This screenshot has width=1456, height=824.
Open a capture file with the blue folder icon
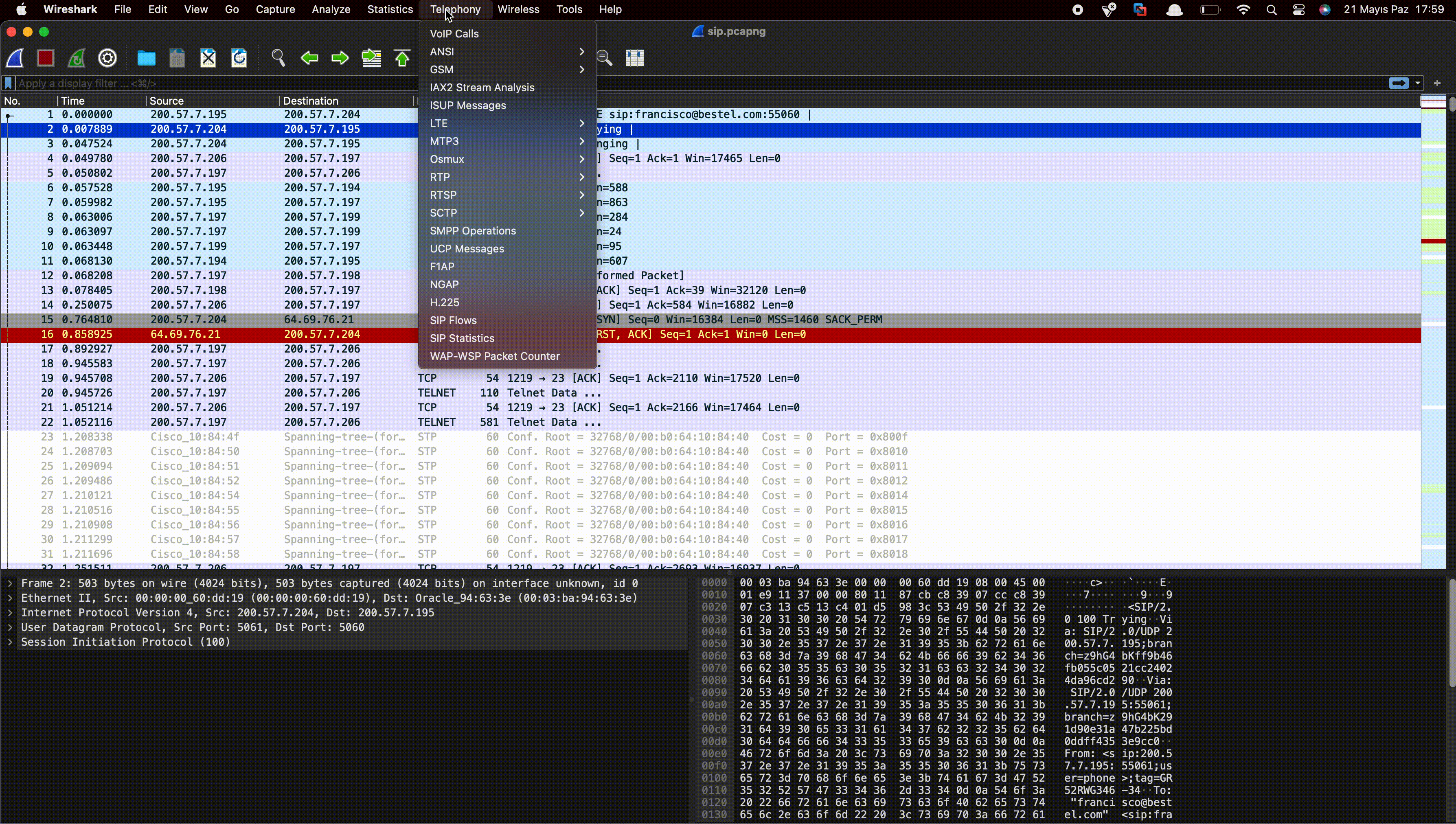pos(146,58)
